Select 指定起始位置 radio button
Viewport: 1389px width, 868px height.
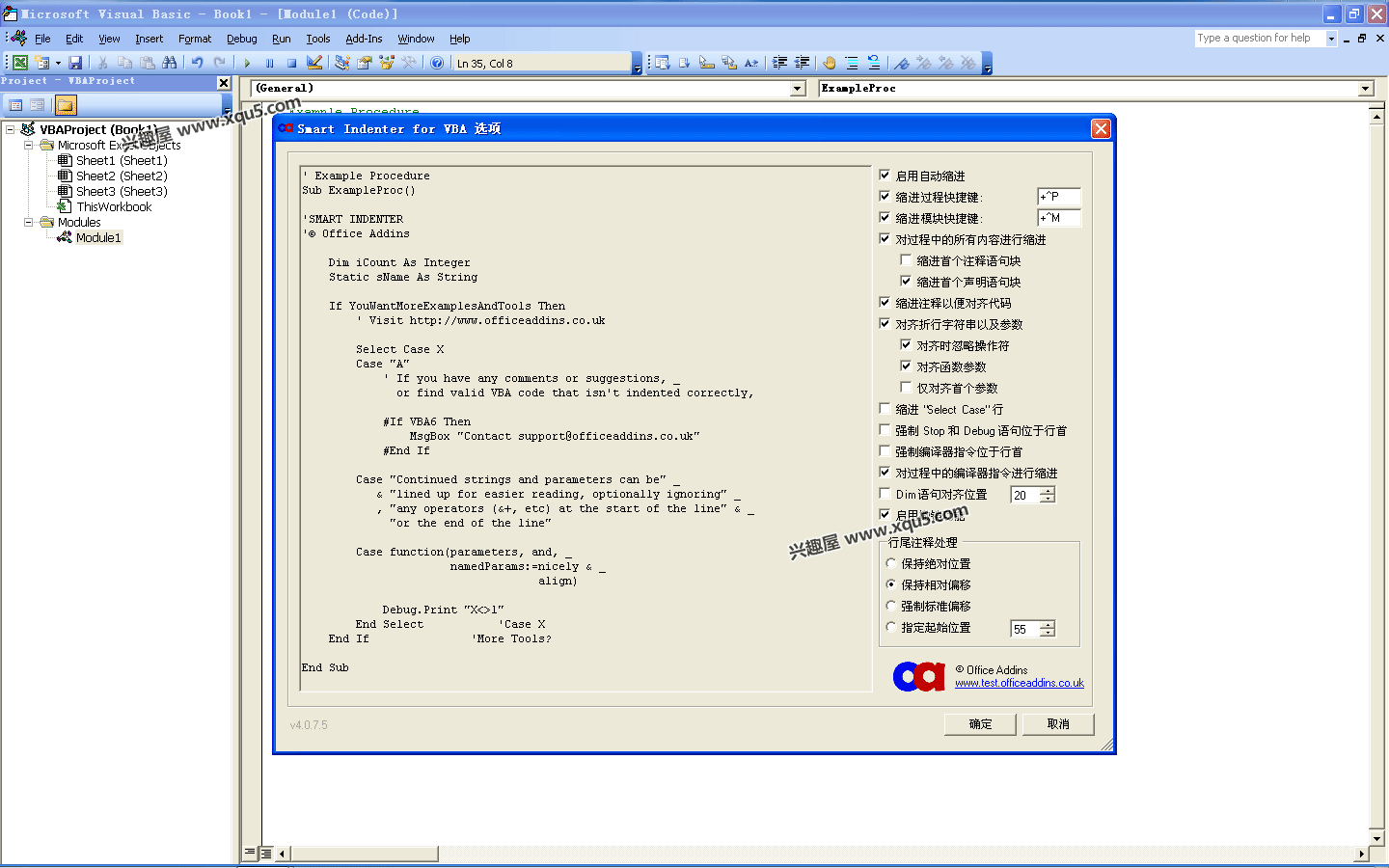point(891,627)
